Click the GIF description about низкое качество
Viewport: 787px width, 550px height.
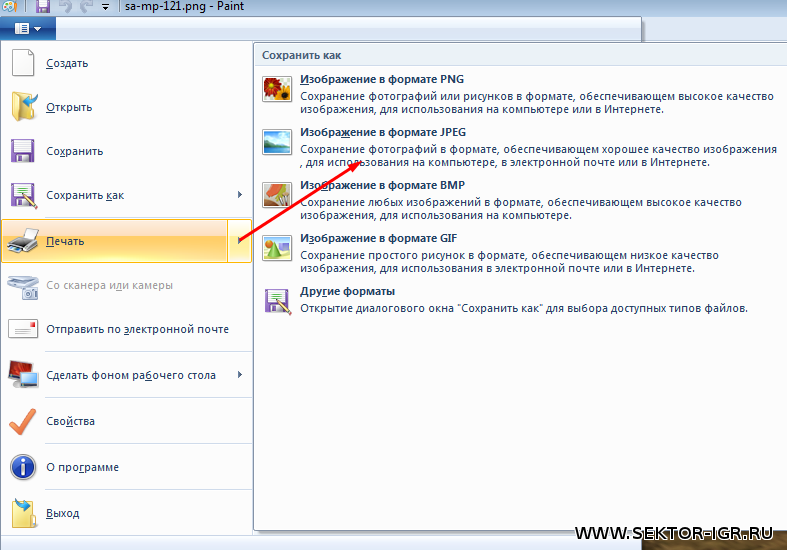[x=509, y=261]
